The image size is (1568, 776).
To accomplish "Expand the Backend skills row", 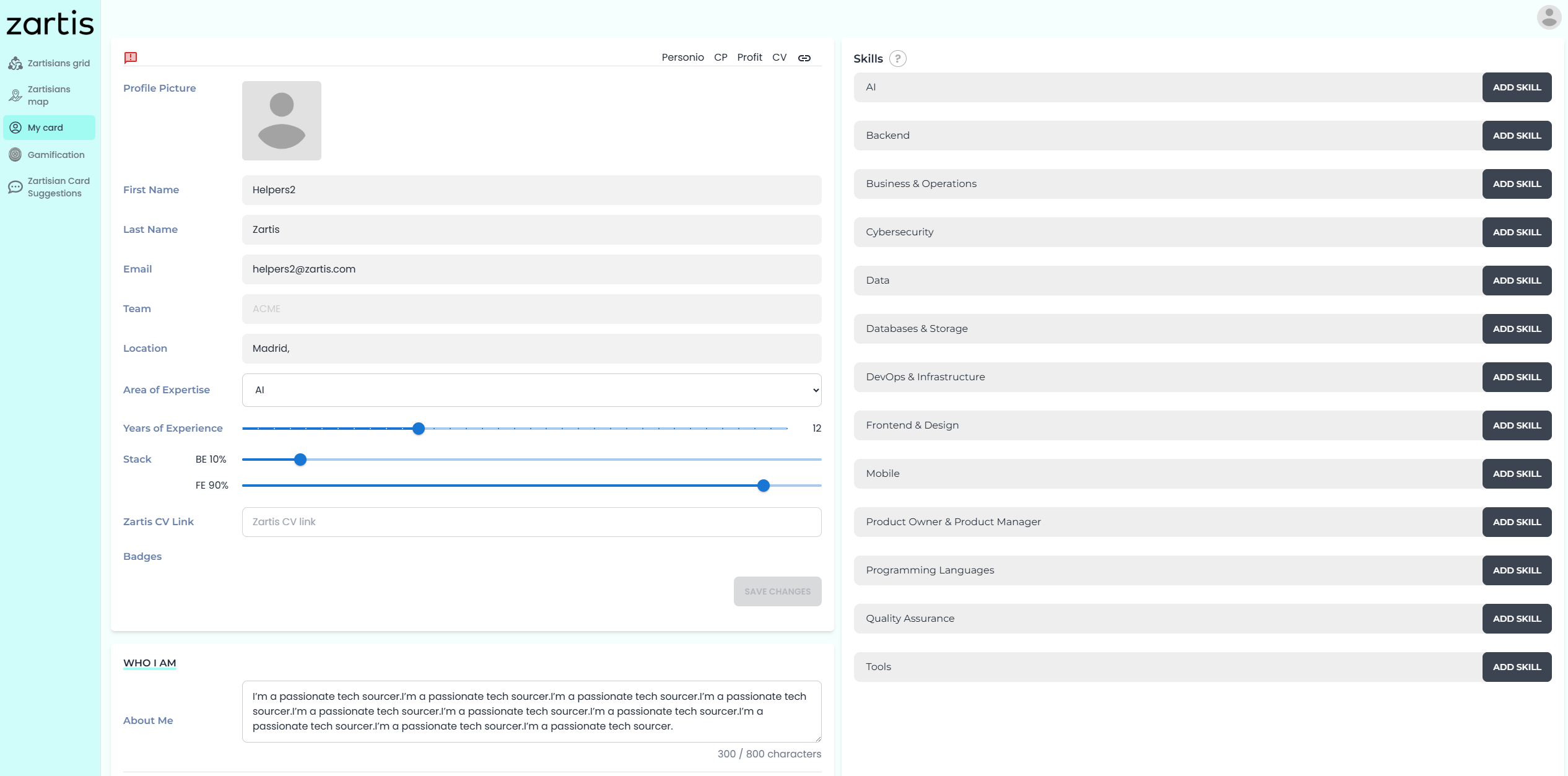I will click(1168, 136).
